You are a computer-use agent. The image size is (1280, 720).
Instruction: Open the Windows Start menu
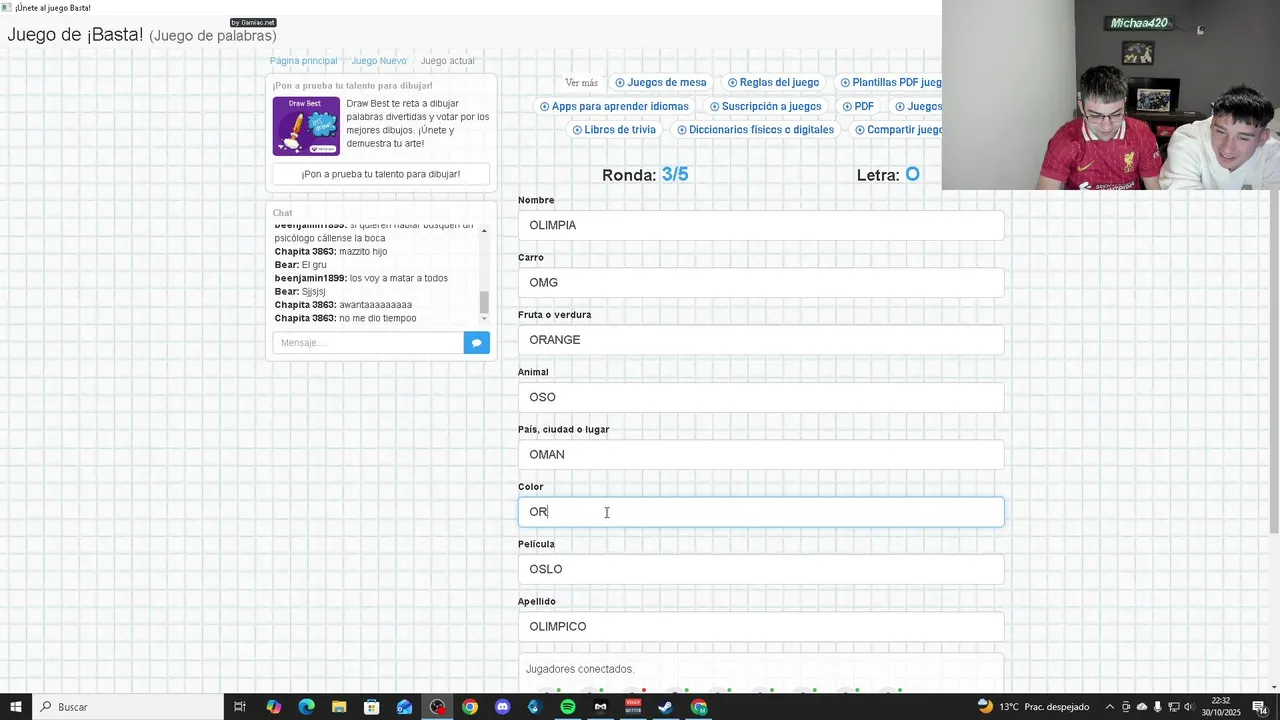coord(16,707)
